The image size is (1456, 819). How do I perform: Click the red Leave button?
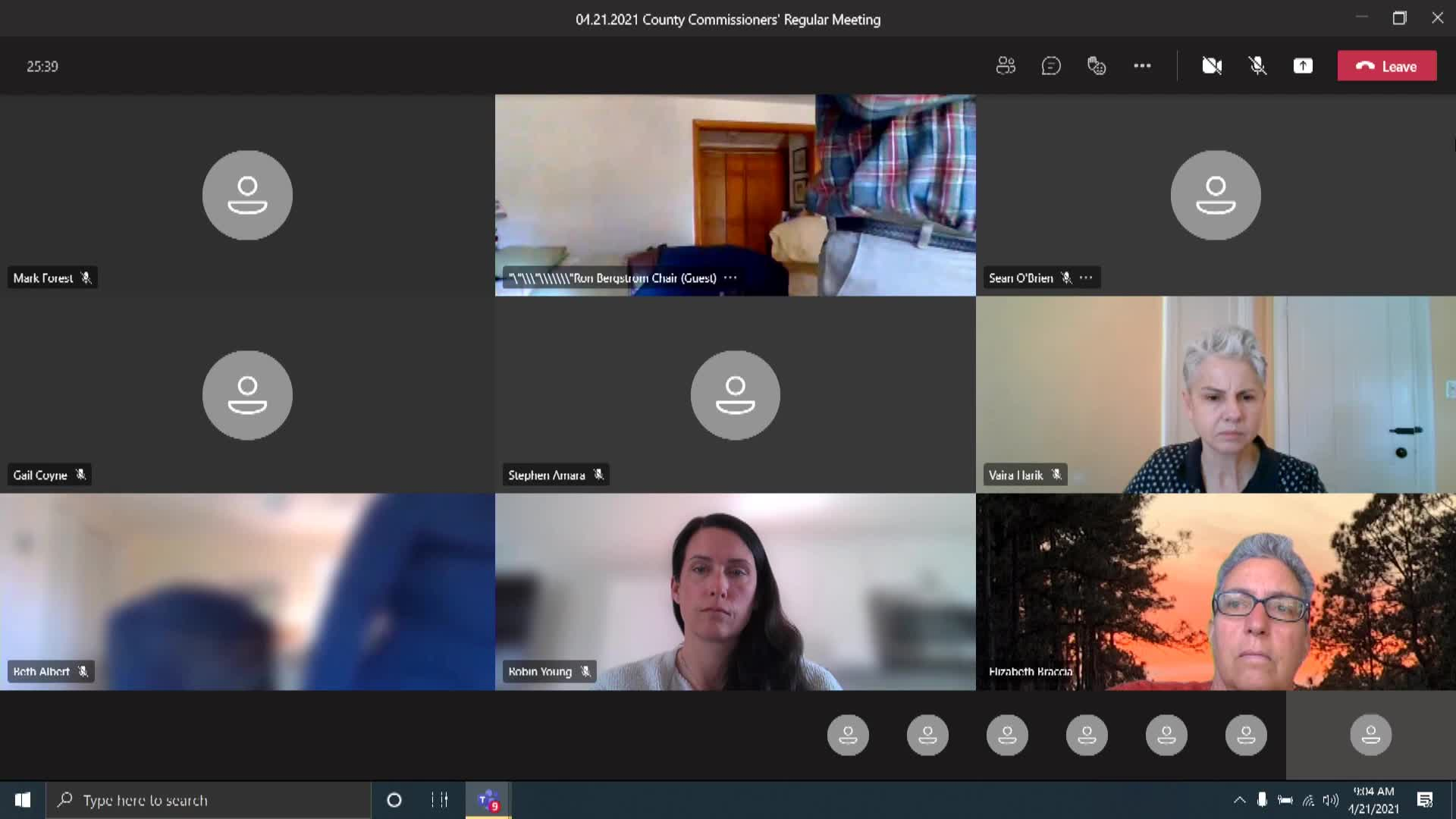(x=1387, y=66)
